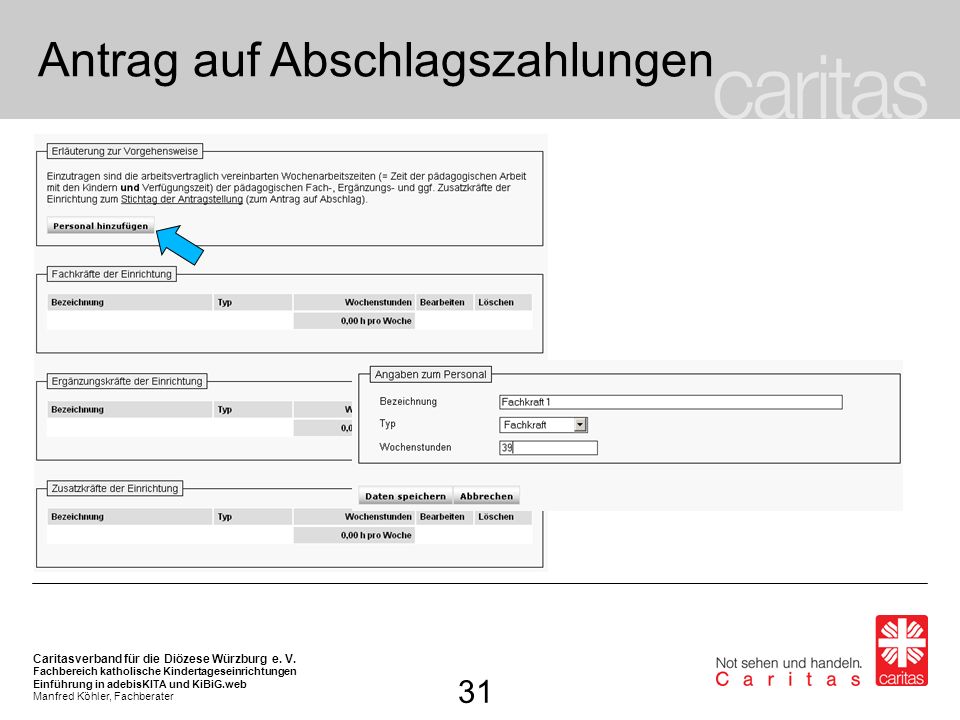Click Bearbeiten header in the Zusatzkräfte table
Viewport: 960px width, 720px height.
pyautogui.click(x=442, y=517)
